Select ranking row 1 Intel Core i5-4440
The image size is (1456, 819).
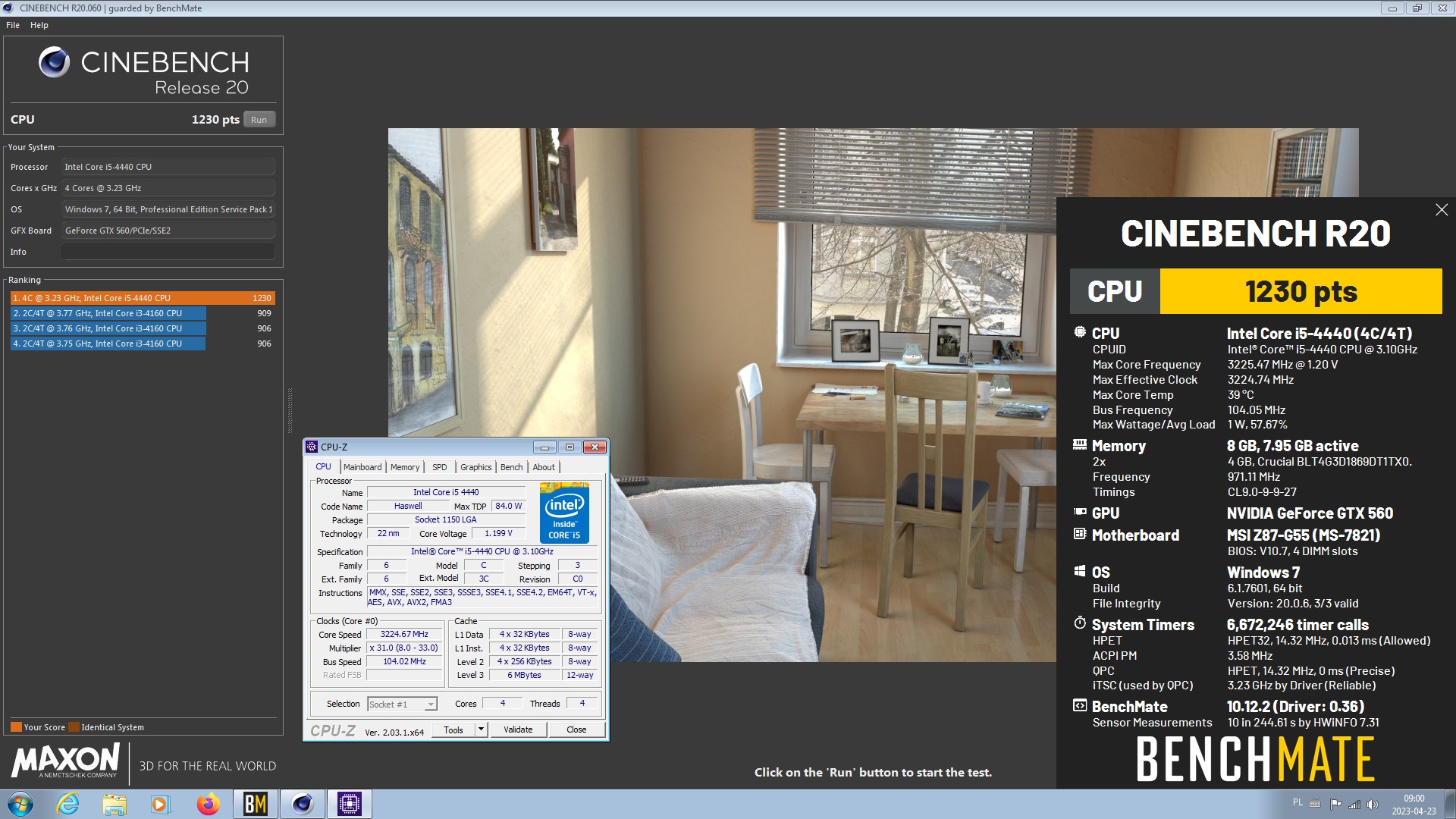tap(143, 299)
